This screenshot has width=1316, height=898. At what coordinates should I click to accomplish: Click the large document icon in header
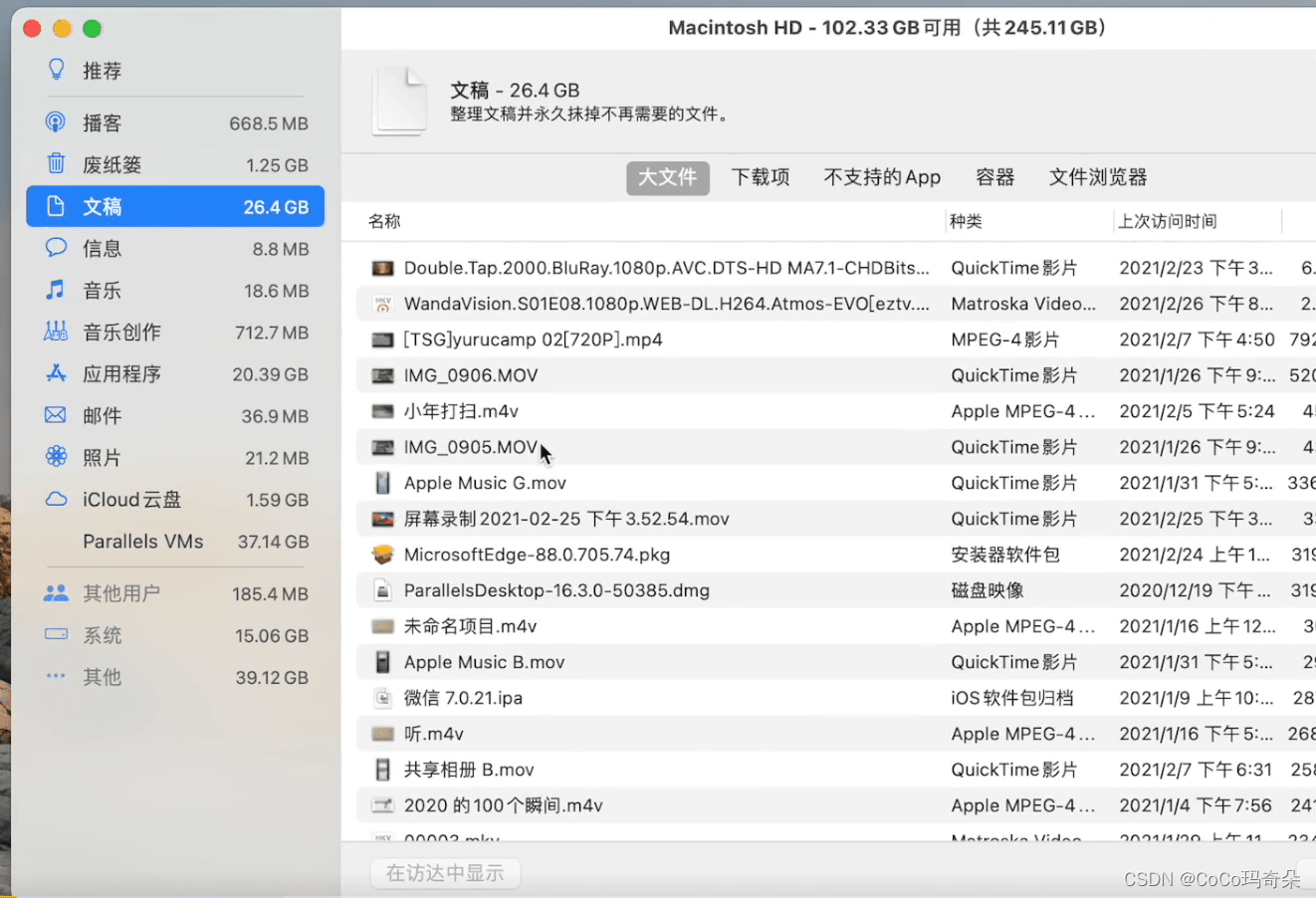(399, 102)
